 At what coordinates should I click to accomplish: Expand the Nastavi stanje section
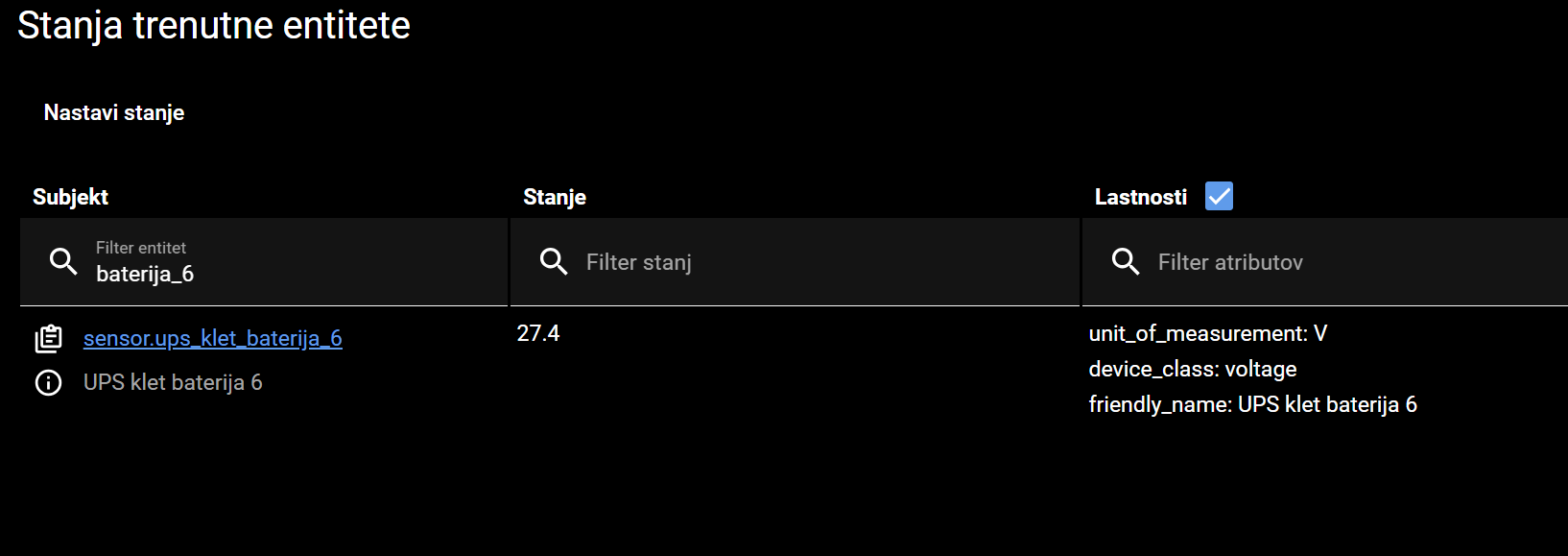114,112
